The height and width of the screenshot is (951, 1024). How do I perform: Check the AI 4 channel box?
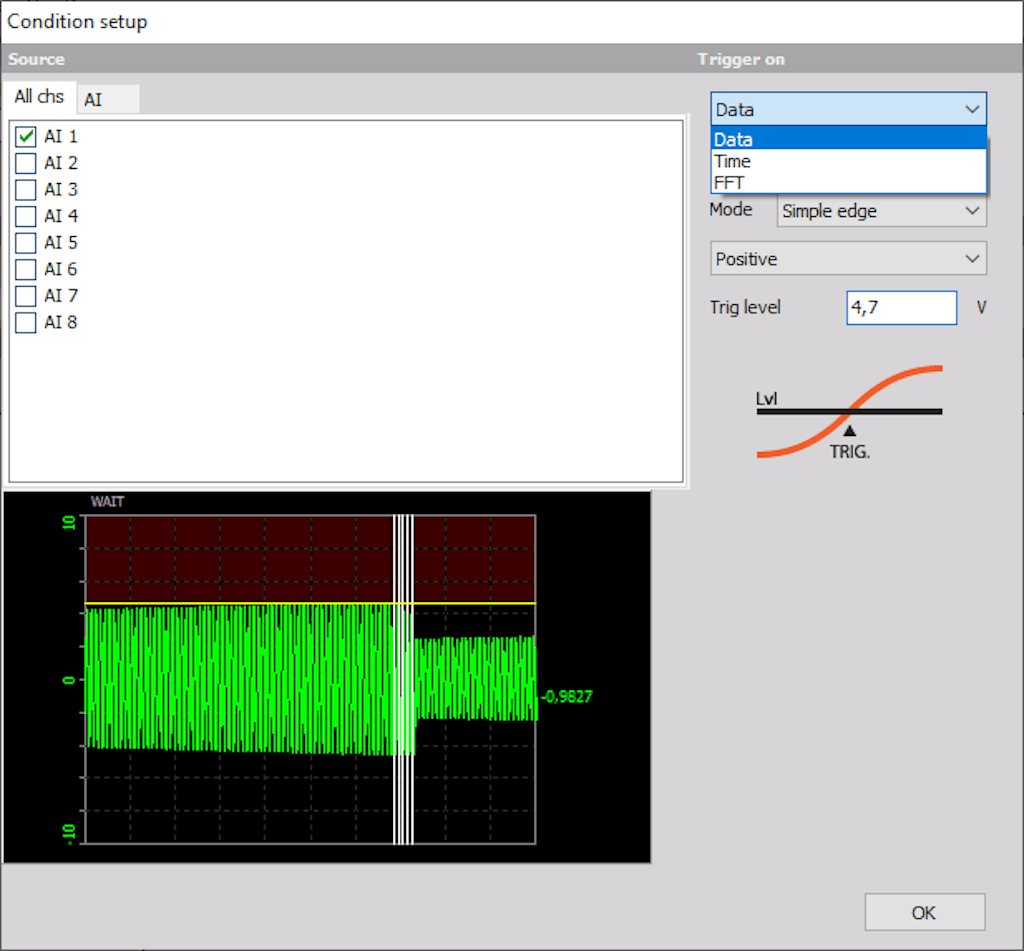25,216
